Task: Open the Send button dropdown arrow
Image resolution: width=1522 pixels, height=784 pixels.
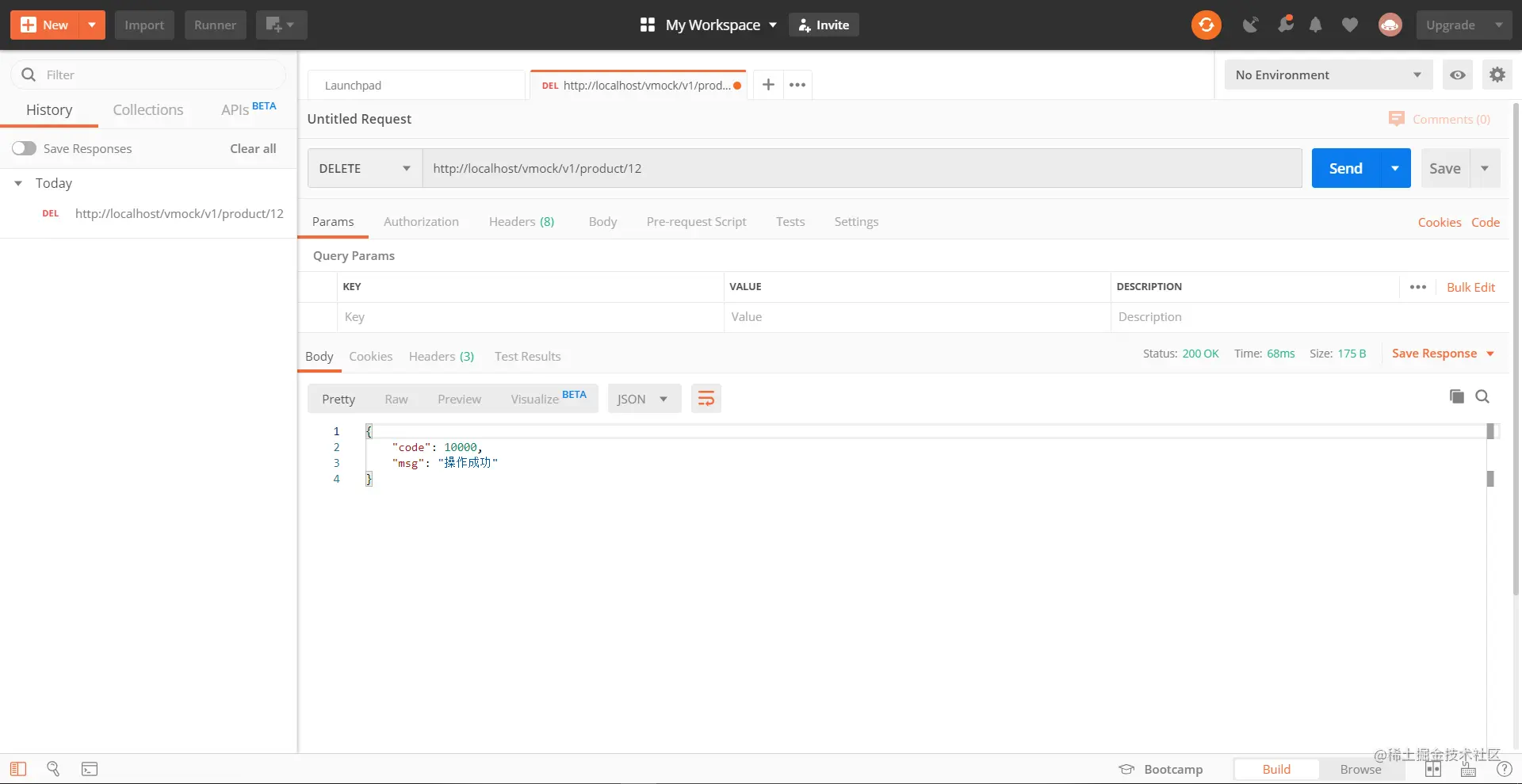Action: (x=1395, y=168)
